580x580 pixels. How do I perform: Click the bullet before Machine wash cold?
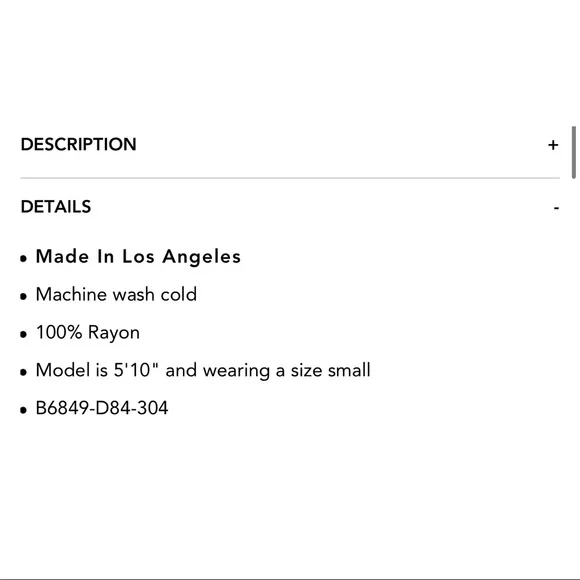[24, 296]
